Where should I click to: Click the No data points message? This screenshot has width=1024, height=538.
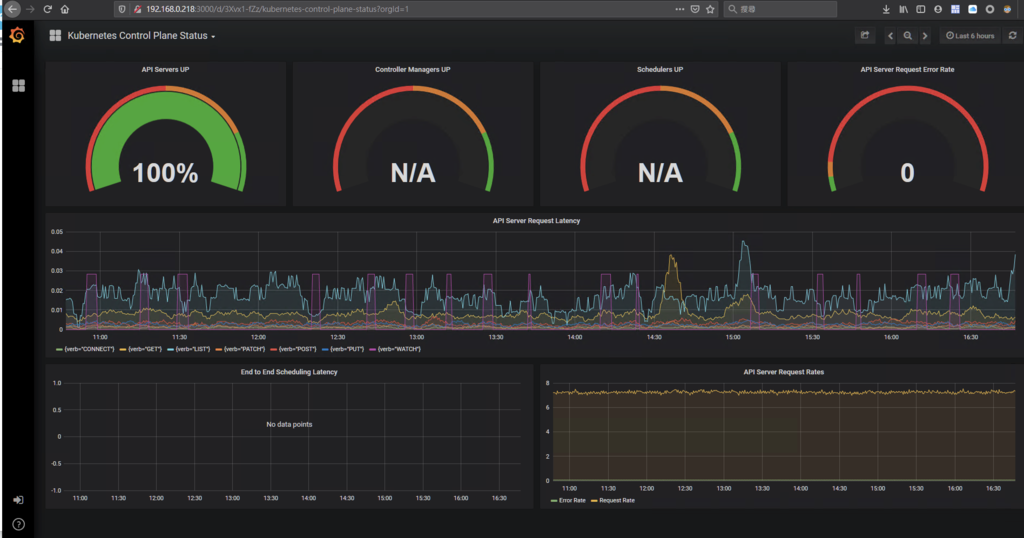tap(289, 424)
